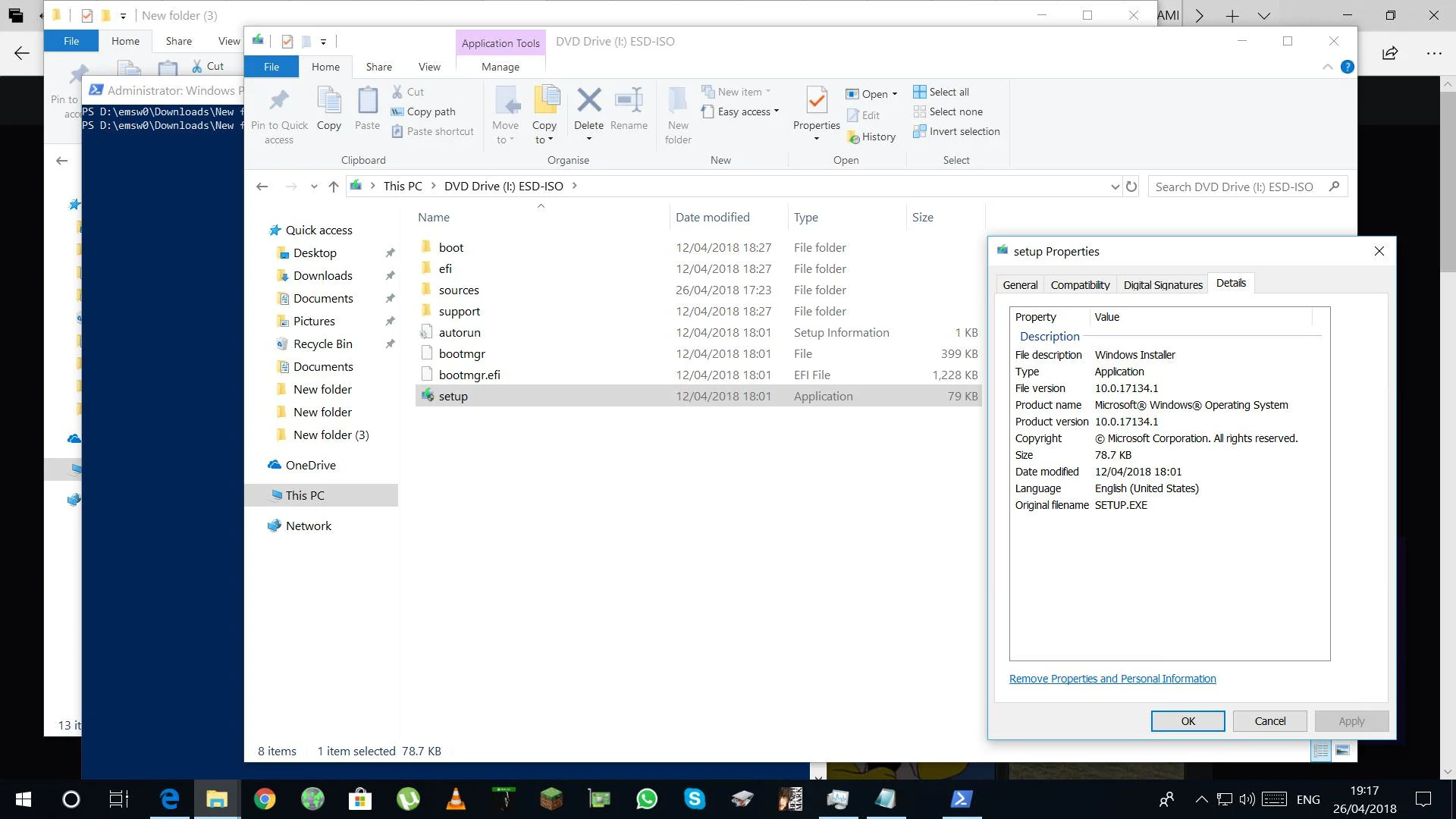Select Downloads in Quick access

tap(322, 275)
